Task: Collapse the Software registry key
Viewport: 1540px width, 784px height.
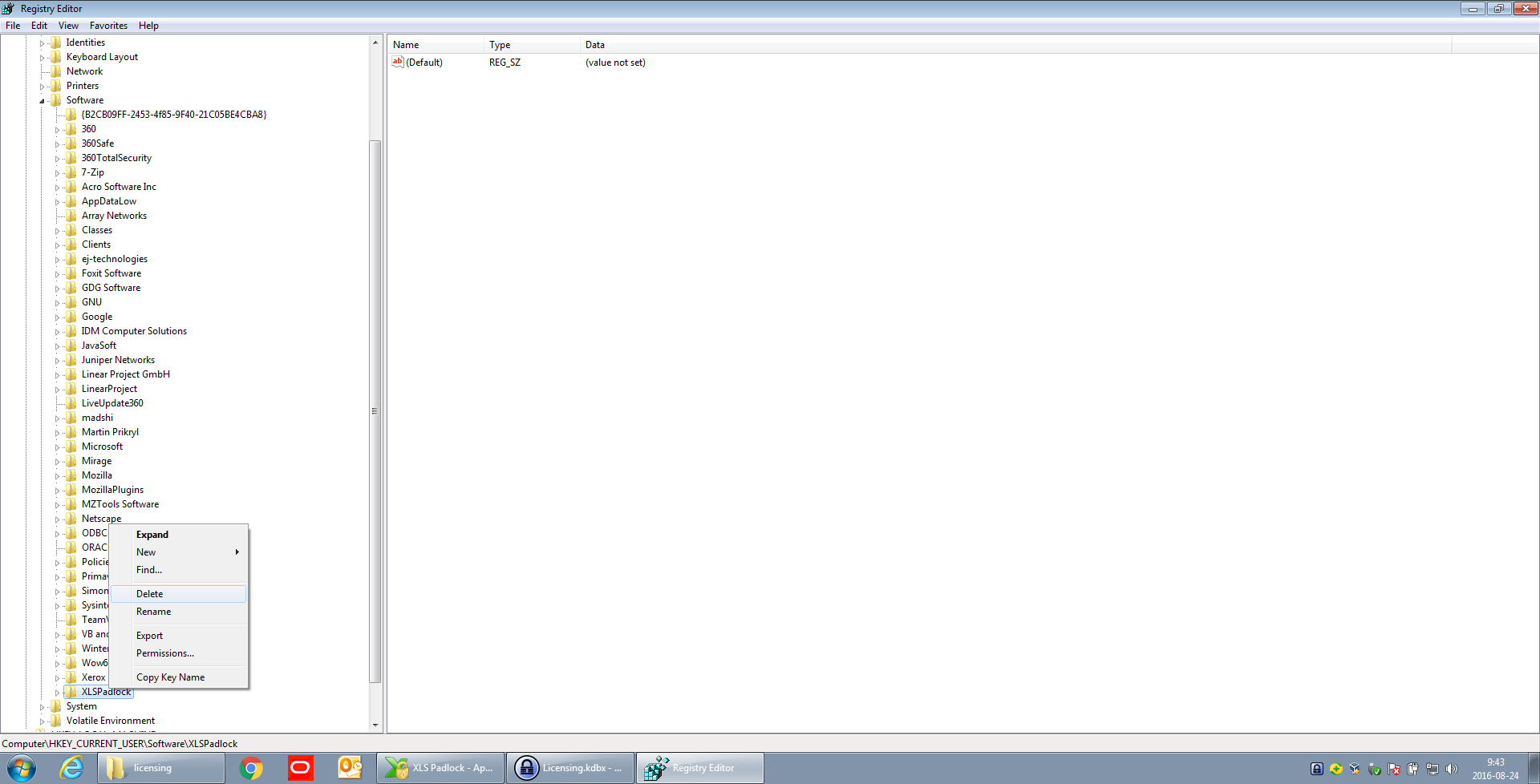Action: (42, 101)
